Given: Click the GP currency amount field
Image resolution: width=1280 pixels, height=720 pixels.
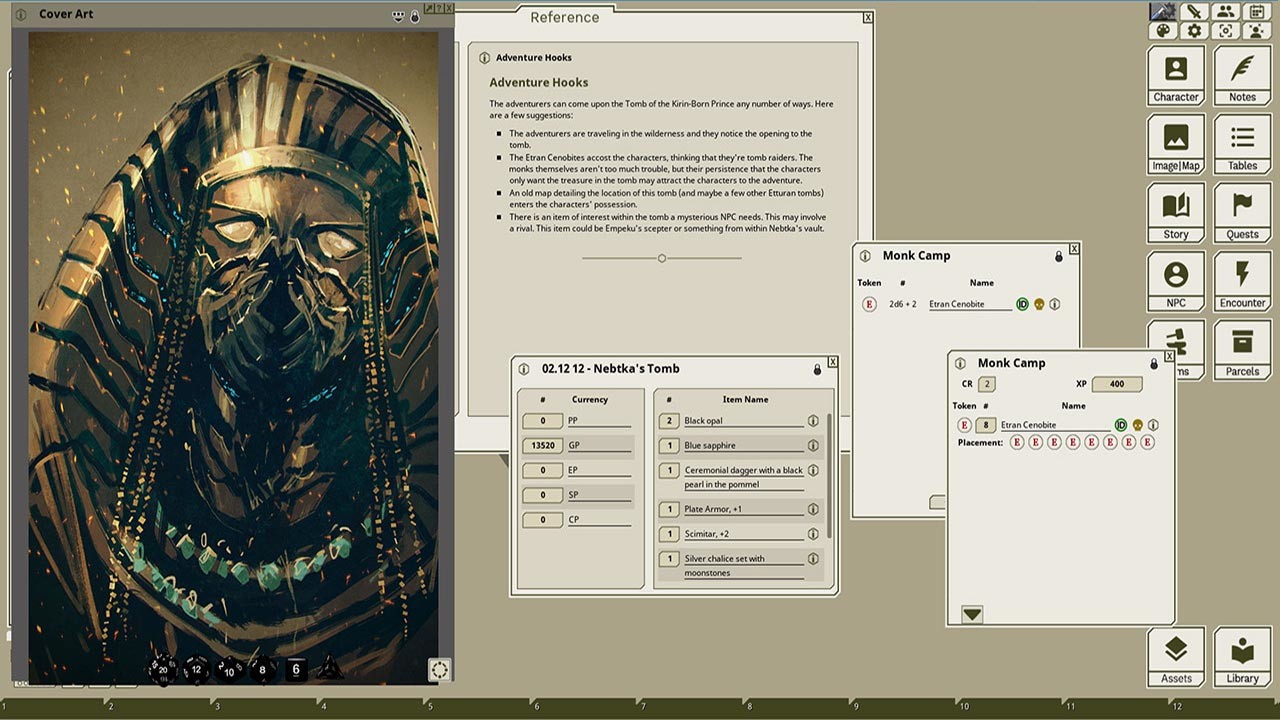Looking at the screenshot, I should pos(543,446).
